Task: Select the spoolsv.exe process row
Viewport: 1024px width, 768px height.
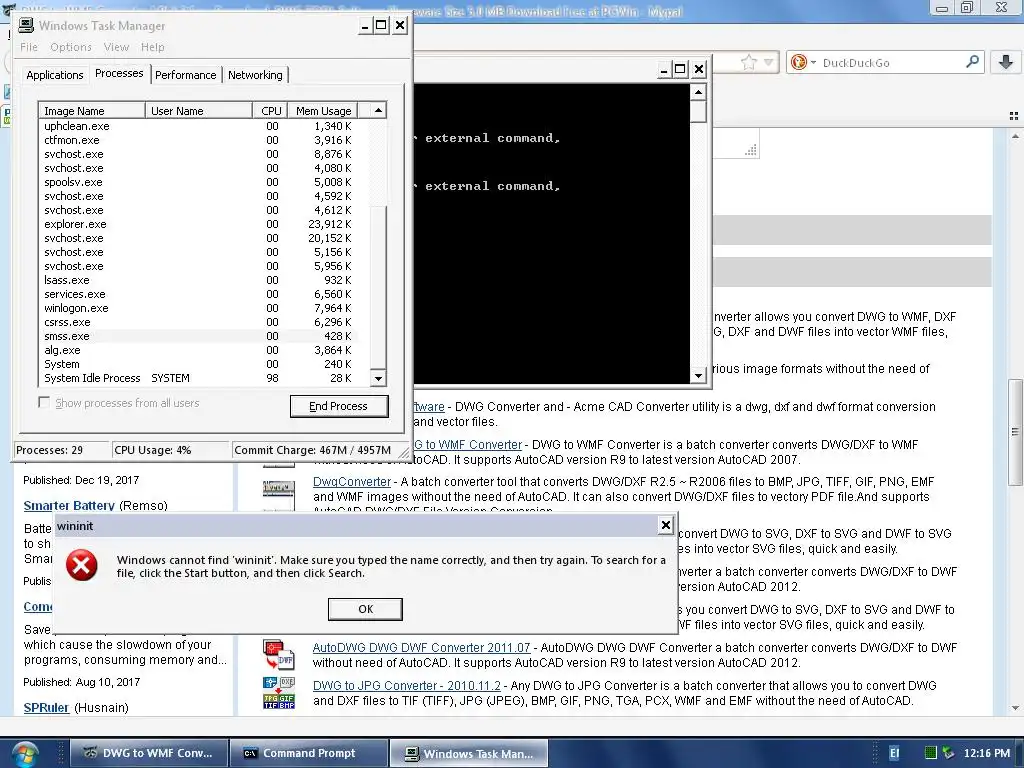Action: pos(199,182)
